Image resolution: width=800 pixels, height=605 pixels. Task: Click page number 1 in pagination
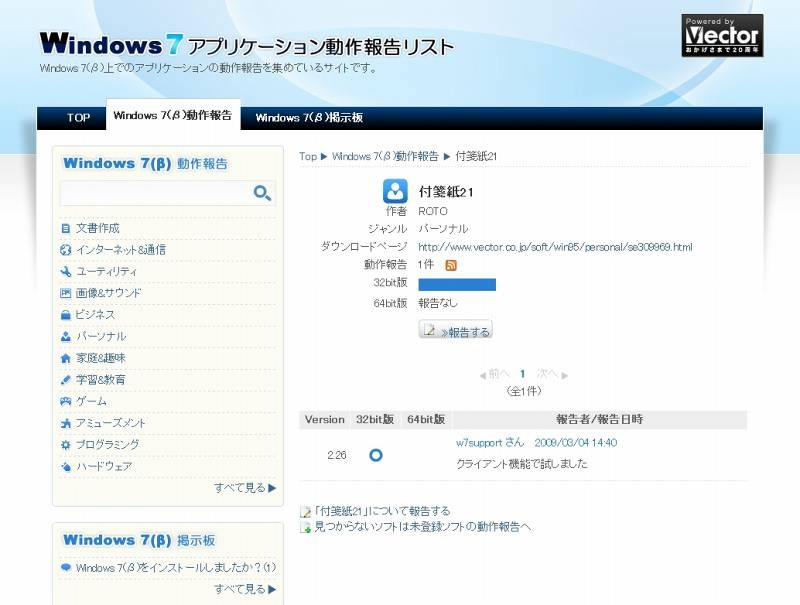tap(522, 374)
